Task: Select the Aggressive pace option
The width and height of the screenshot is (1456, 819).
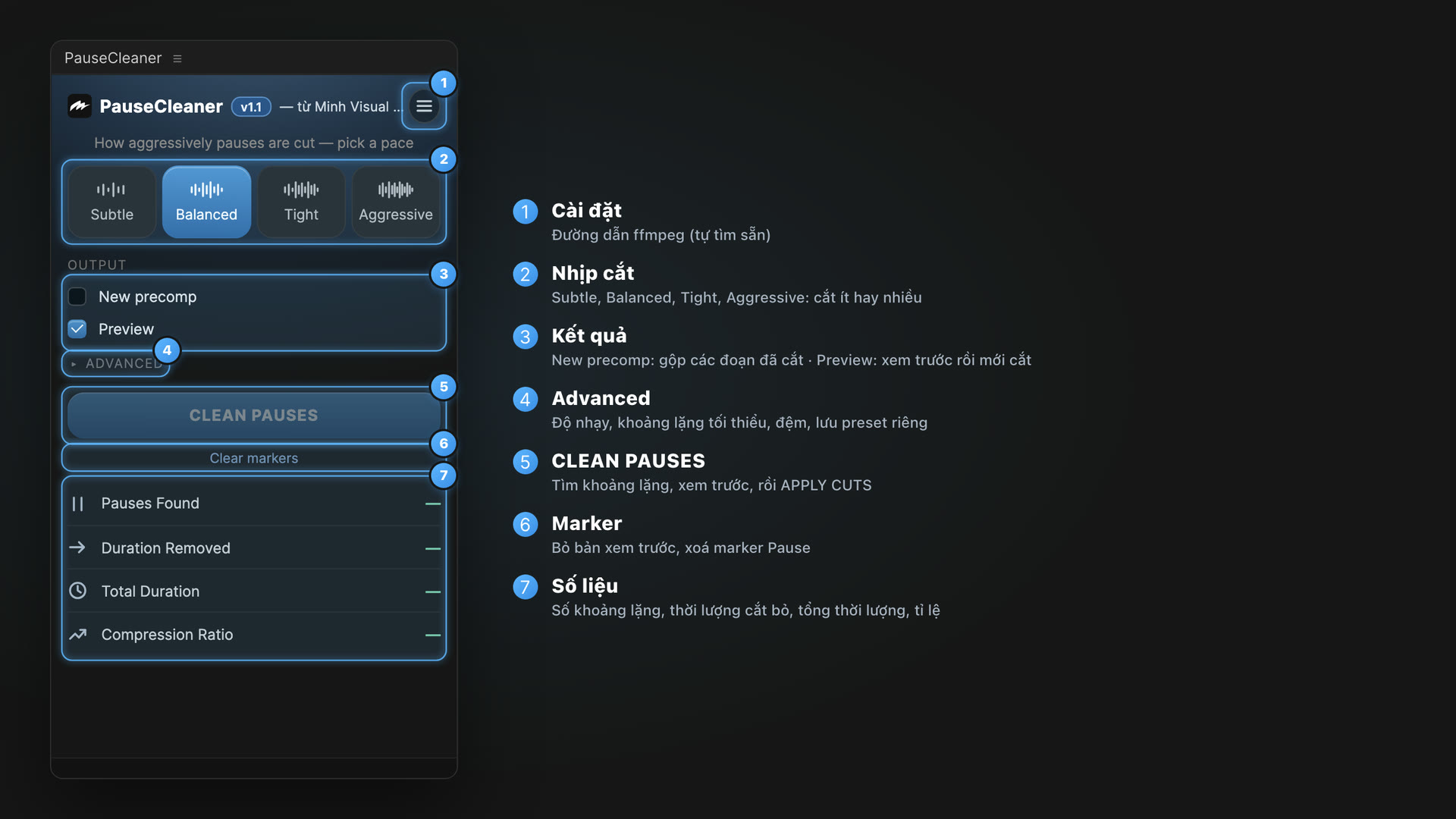Action: click(x=396, y=202)
